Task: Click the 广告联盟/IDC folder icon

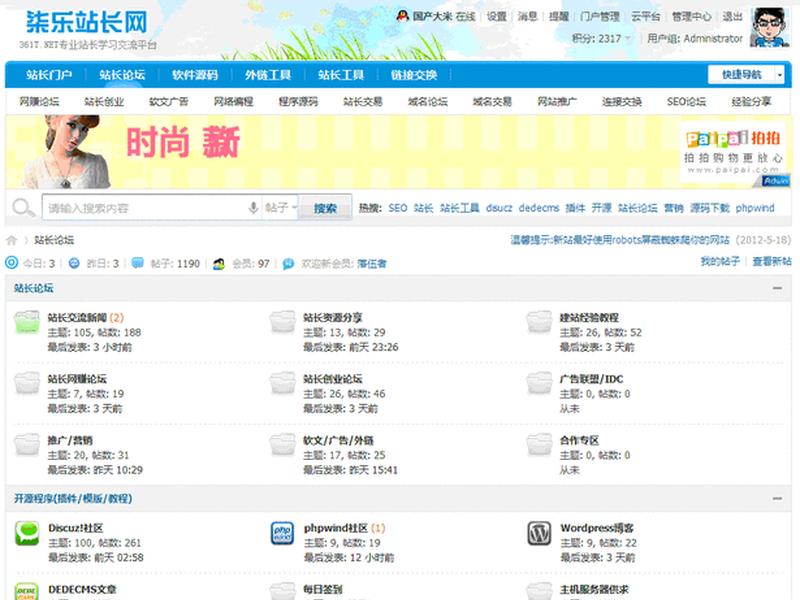Action: [539, 383]
